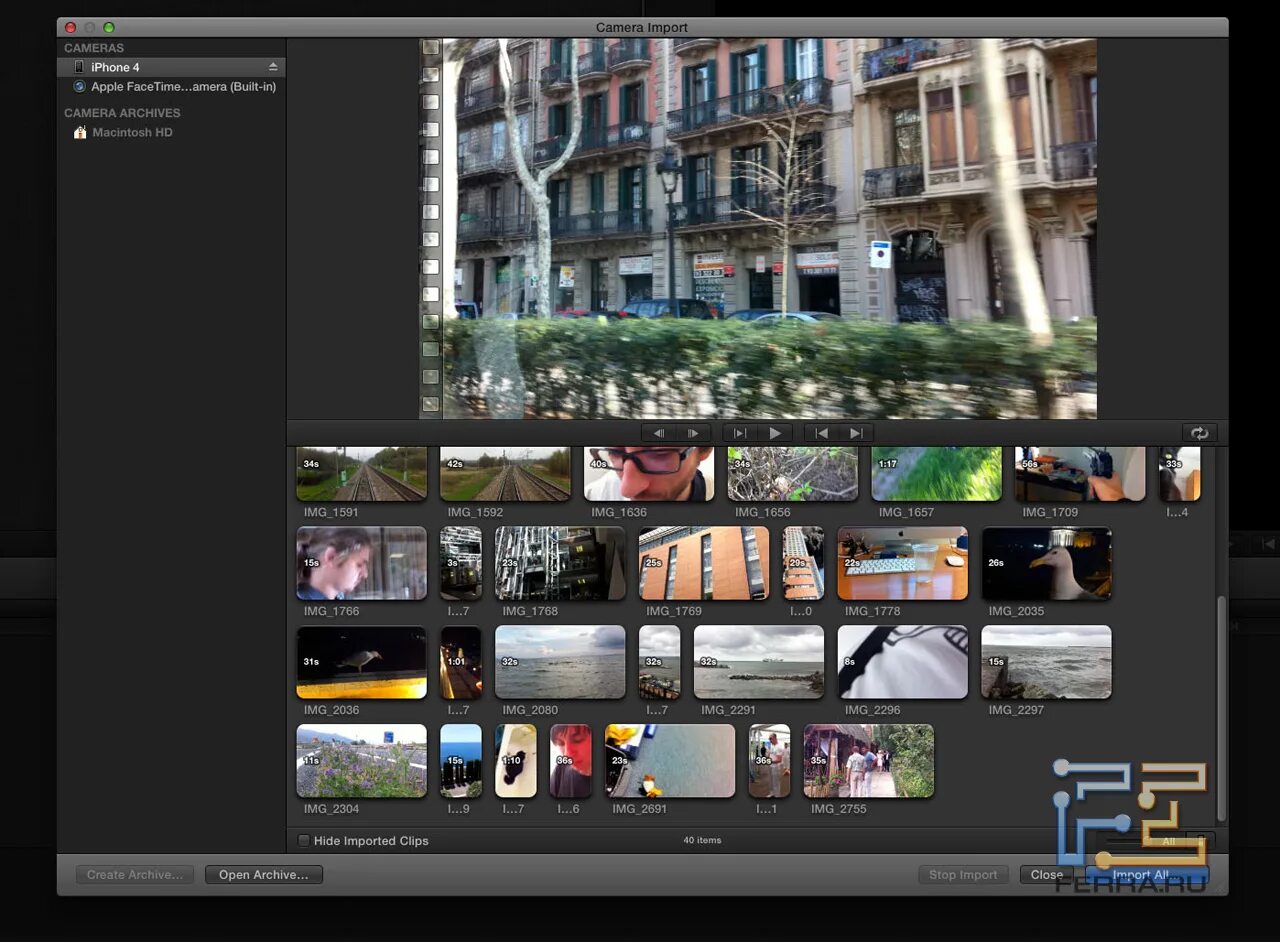
Task: Select the IMG_2080 sea clip
Action: pos(560,663)
